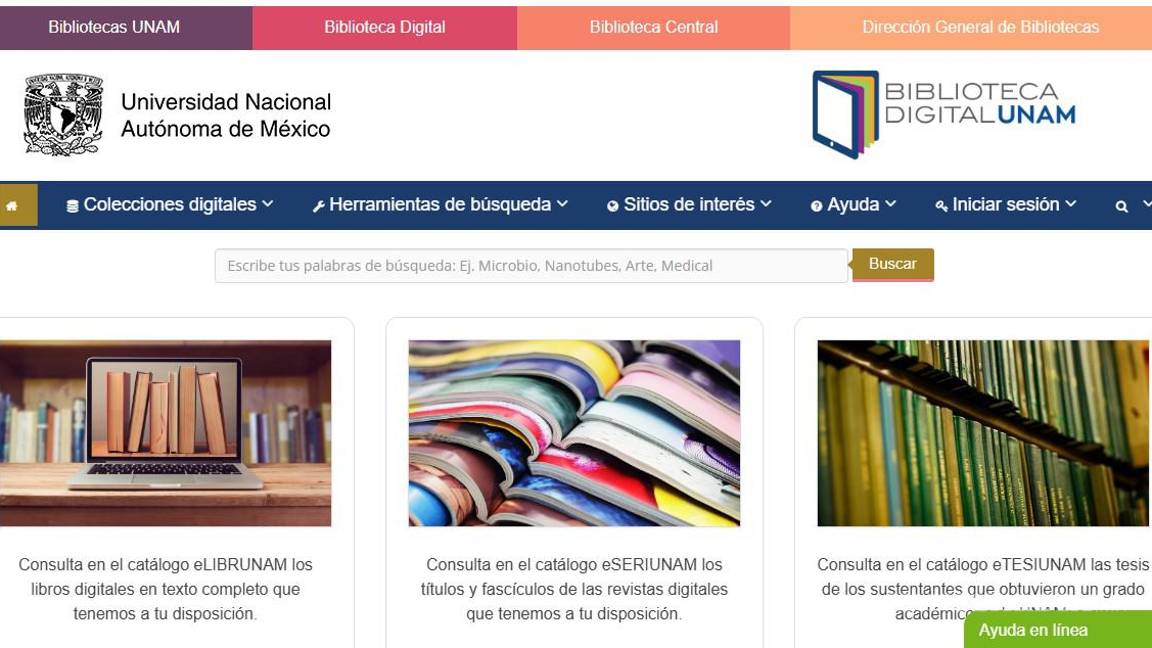Switch to the Biblioteca Central tab
Image resolution: width=1152 pixels, height=648 pixels.
point(654,27)
